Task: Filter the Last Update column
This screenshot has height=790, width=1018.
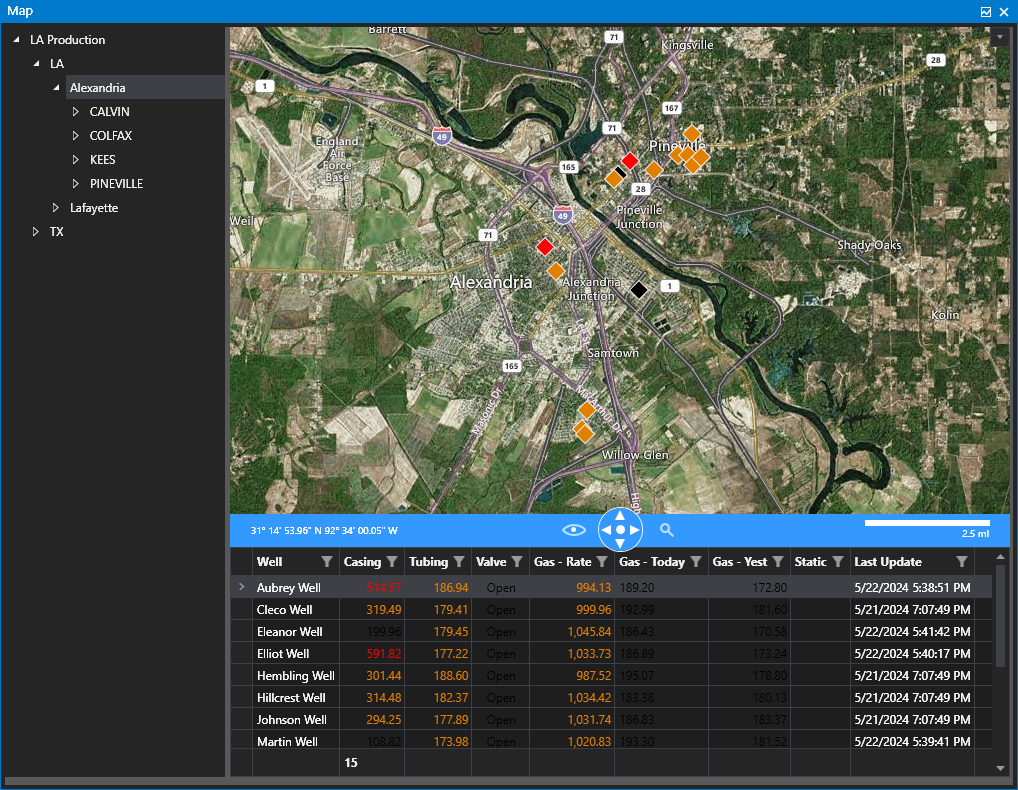Action: coord(962,562)
